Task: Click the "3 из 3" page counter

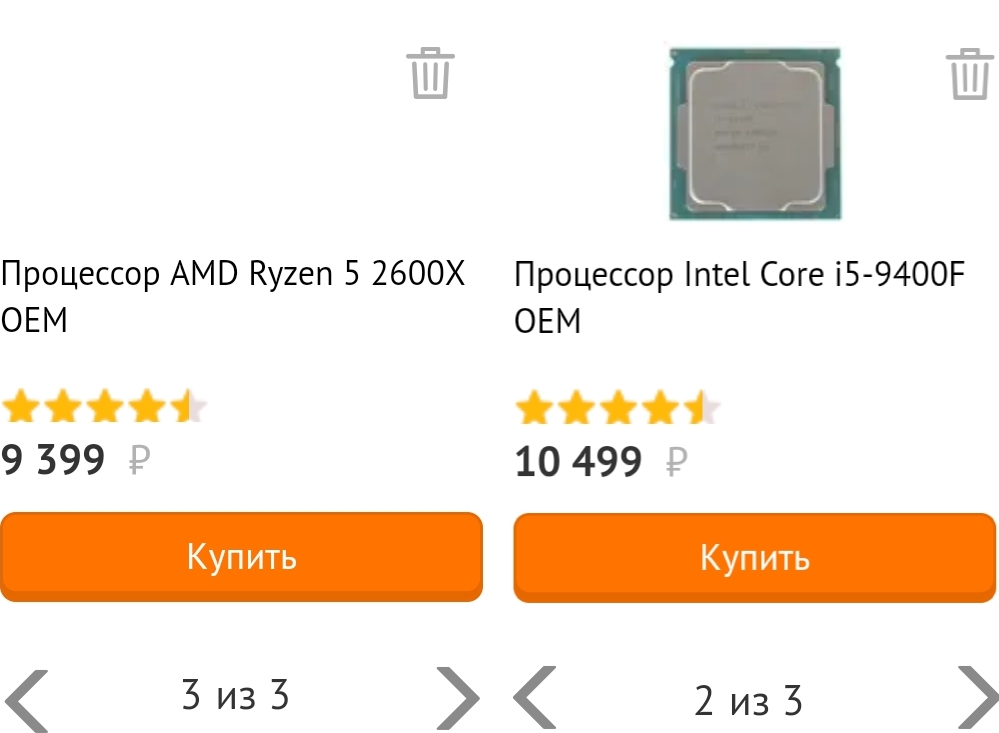Action: pos(235,694)
